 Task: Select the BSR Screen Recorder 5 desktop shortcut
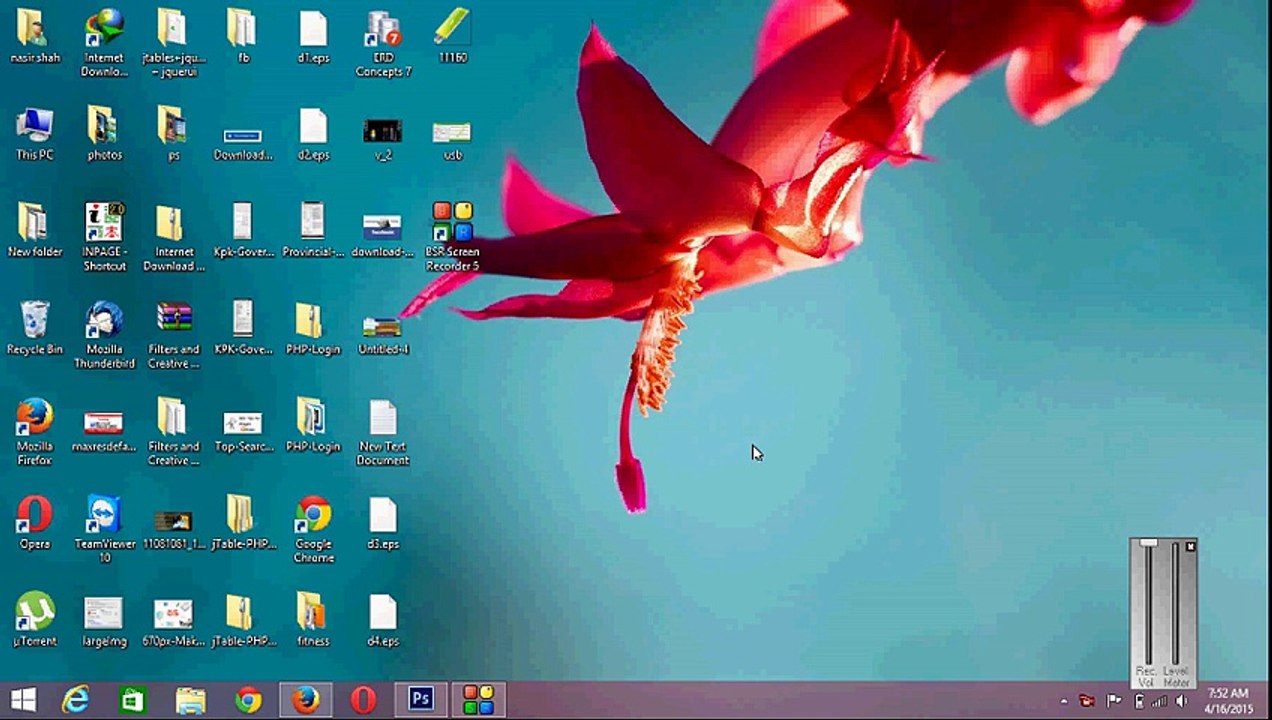click(452, 224)
